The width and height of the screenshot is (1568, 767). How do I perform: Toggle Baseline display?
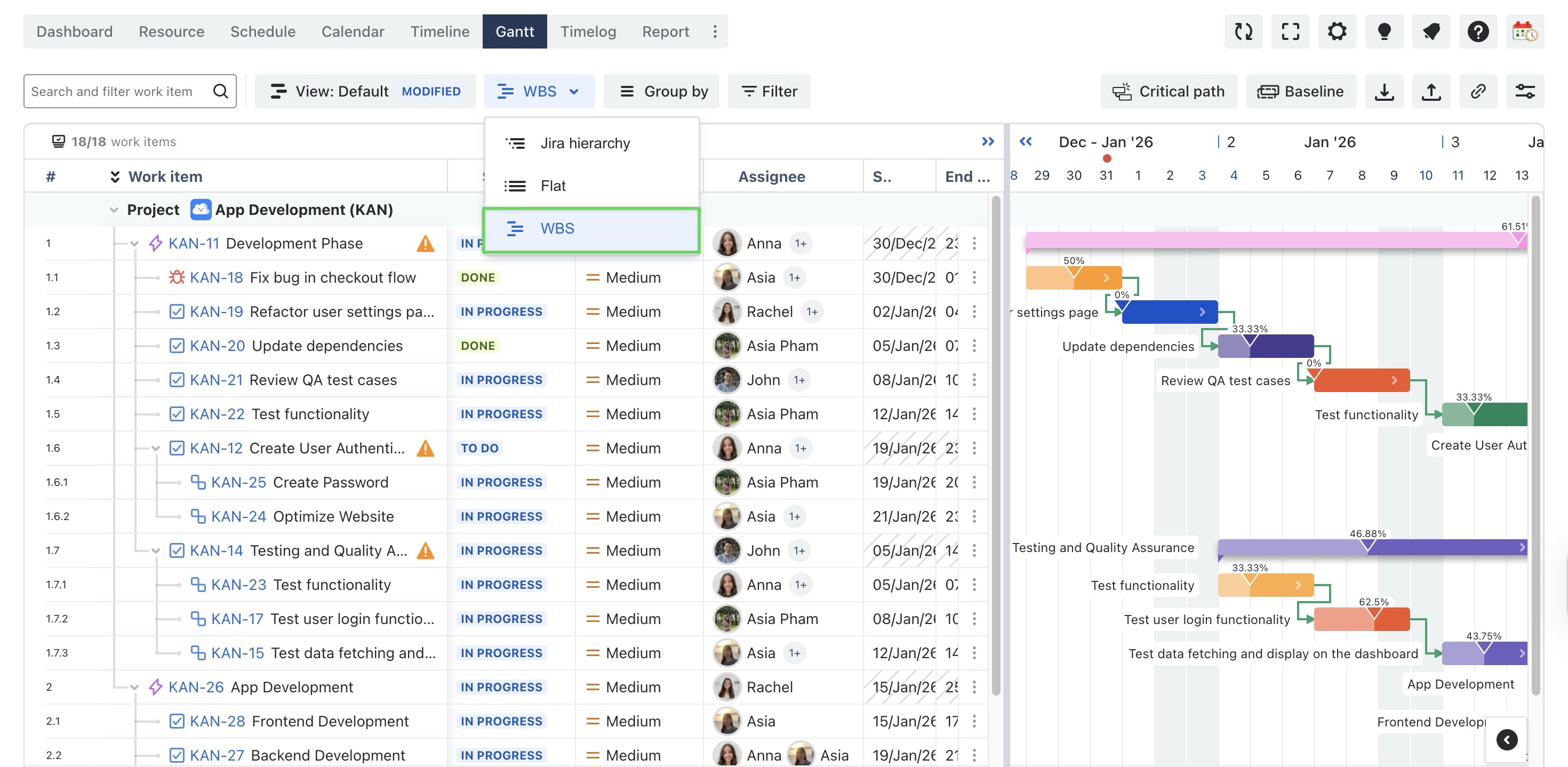1301,91
